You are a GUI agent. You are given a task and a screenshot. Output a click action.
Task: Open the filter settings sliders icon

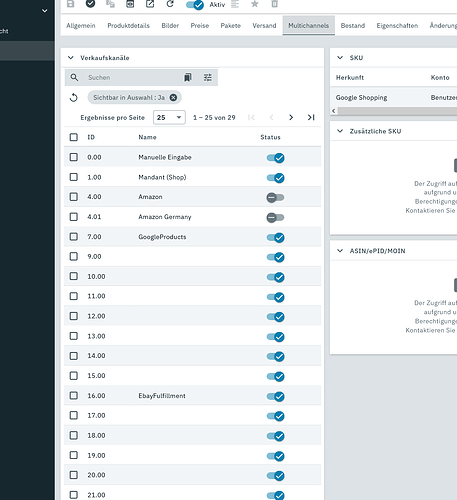(208, 77)
